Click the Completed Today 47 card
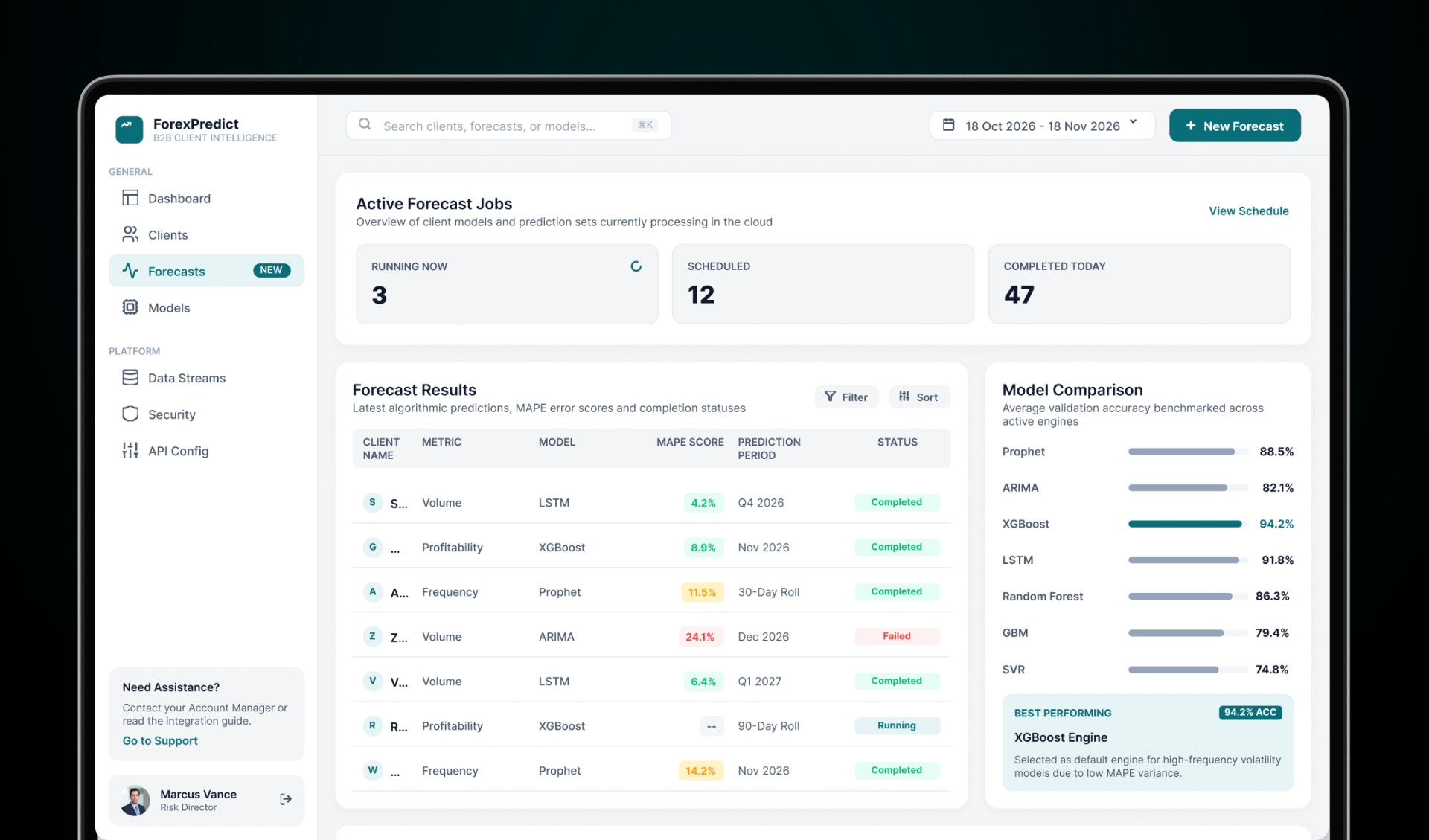 click(x=1139, y=284)
